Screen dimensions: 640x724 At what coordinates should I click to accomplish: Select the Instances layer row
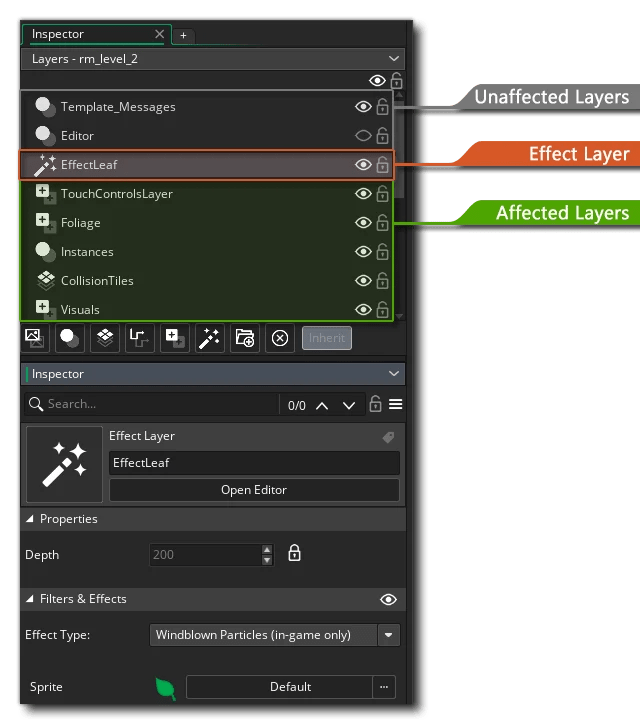[x=206, y=252]
